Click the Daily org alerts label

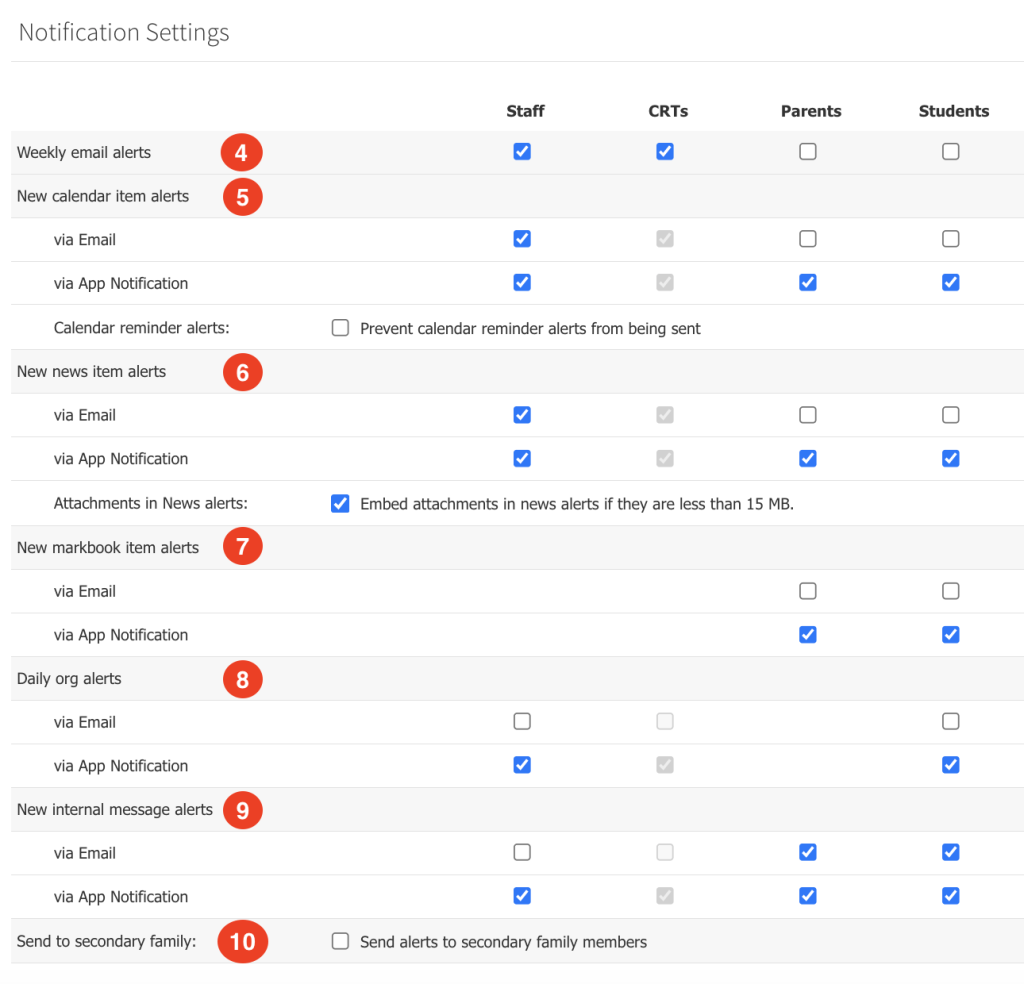click(x=69, y=678)
